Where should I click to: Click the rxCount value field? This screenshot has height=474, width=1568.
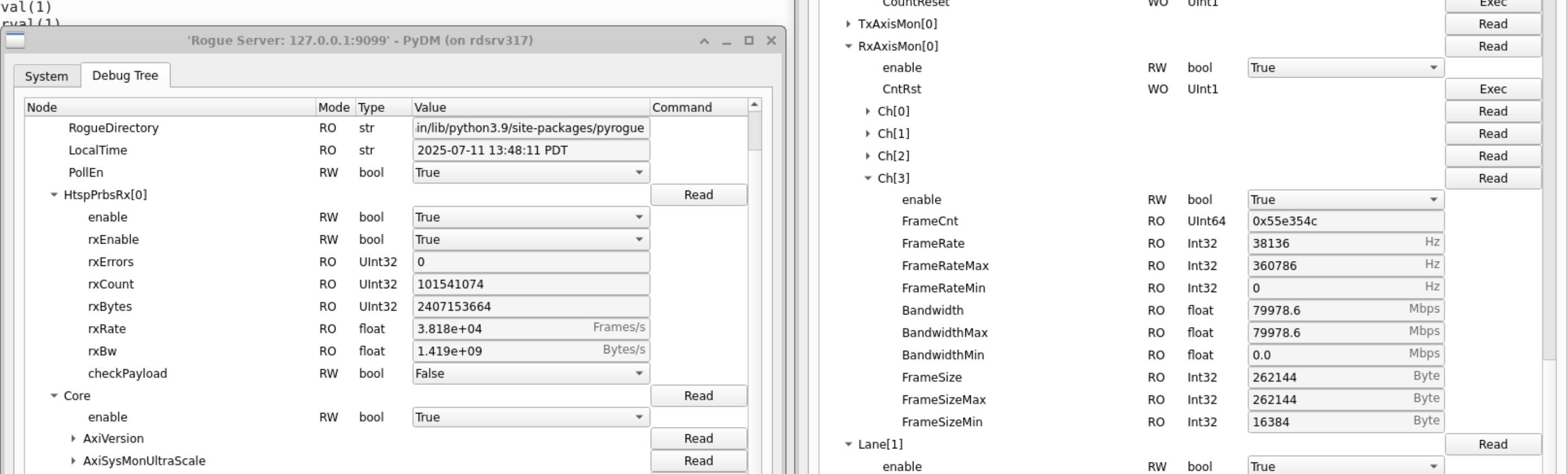click(x=530, y=284)
